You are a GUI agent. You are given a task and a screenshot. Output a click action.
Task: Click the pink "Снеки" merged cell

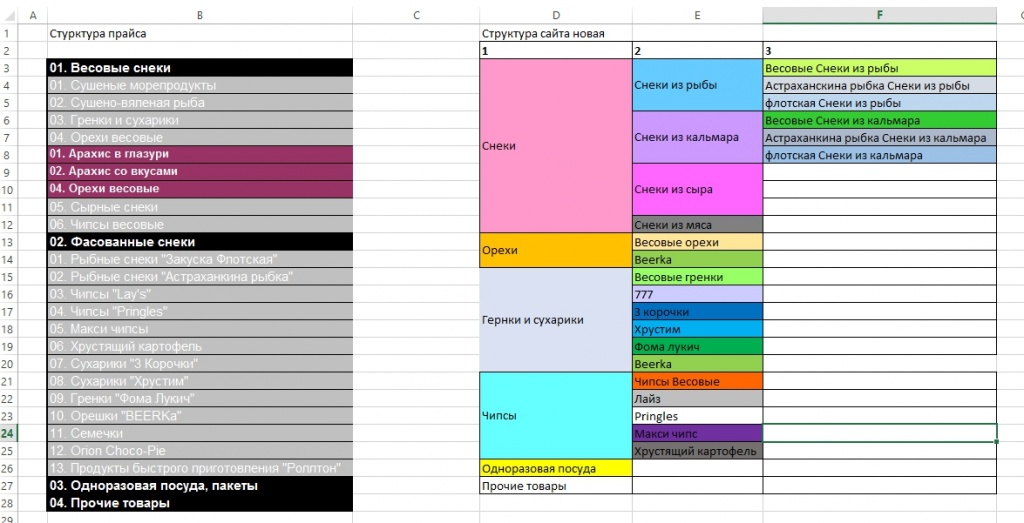[x=556, y=146]
